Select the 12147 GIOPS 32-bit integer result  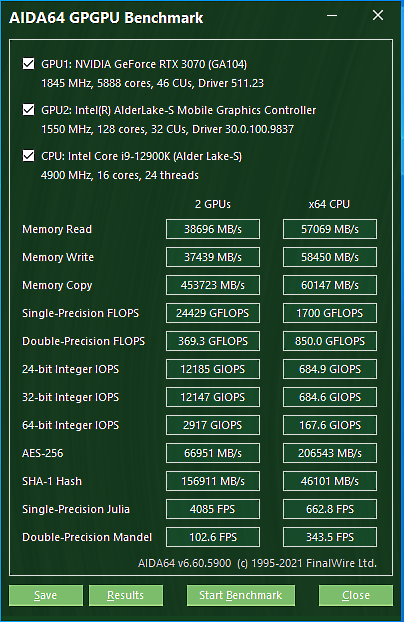(x=213, y=397)
